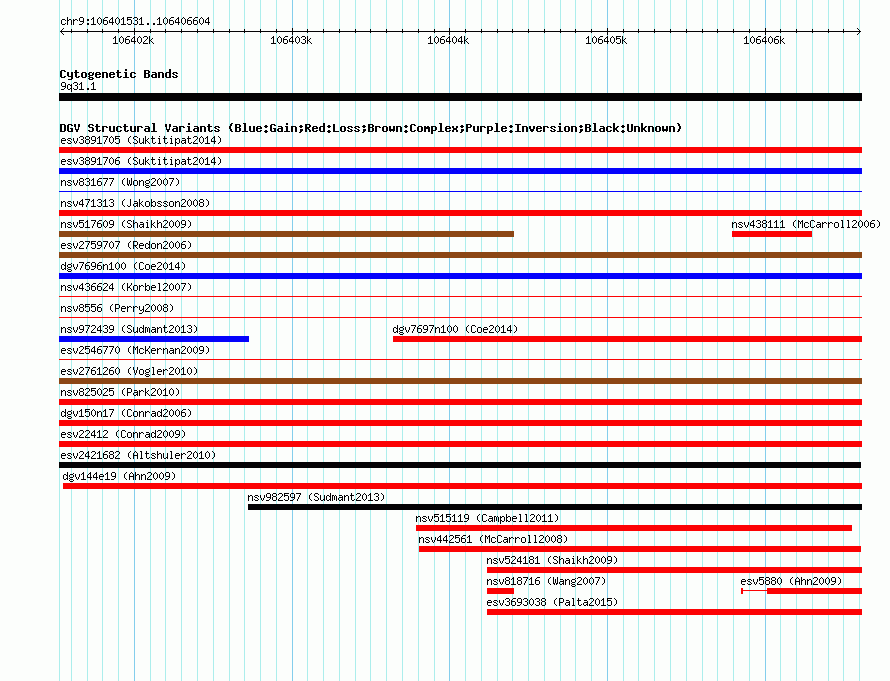Image resolution: width=890 pixels, height=681 pixels.
Task: Click the nsv825025 (Park2010) red bar
Action: [460, 402]
